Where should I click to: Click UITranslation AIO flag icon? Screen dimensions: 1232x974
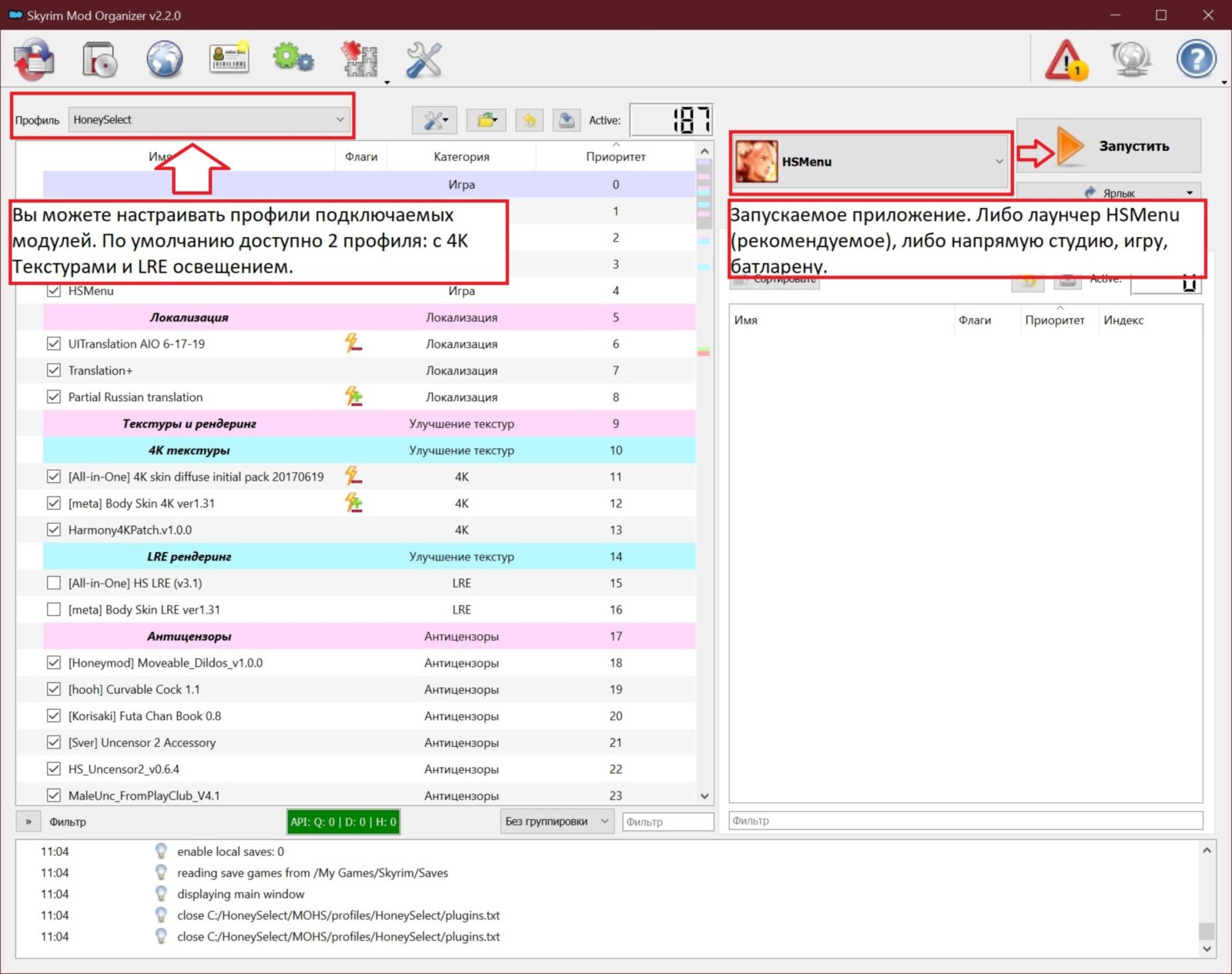(x=353, y=343)
